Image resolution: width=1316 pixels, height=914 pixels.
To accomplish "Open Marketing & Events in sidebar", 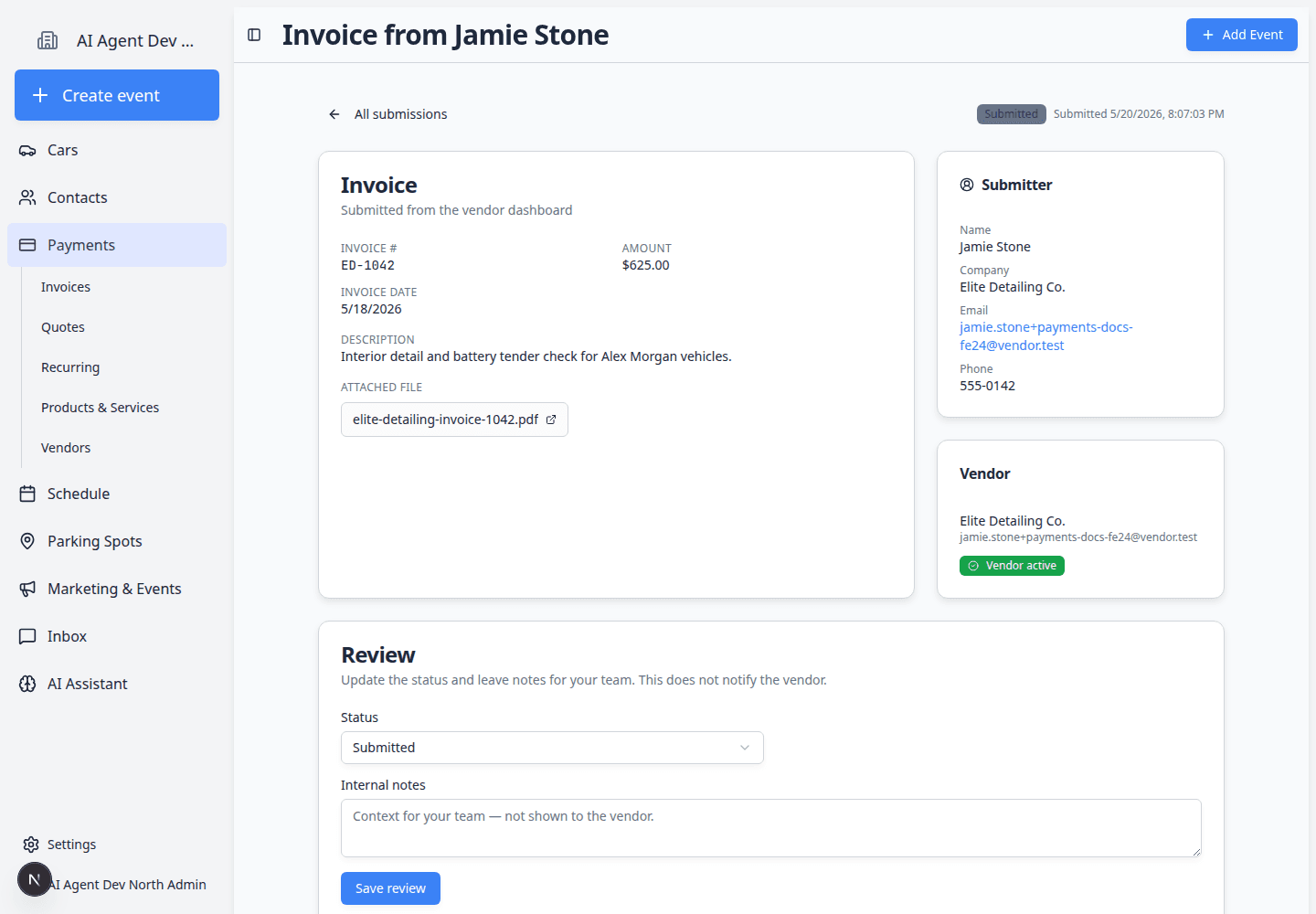I will click(117, 589).
